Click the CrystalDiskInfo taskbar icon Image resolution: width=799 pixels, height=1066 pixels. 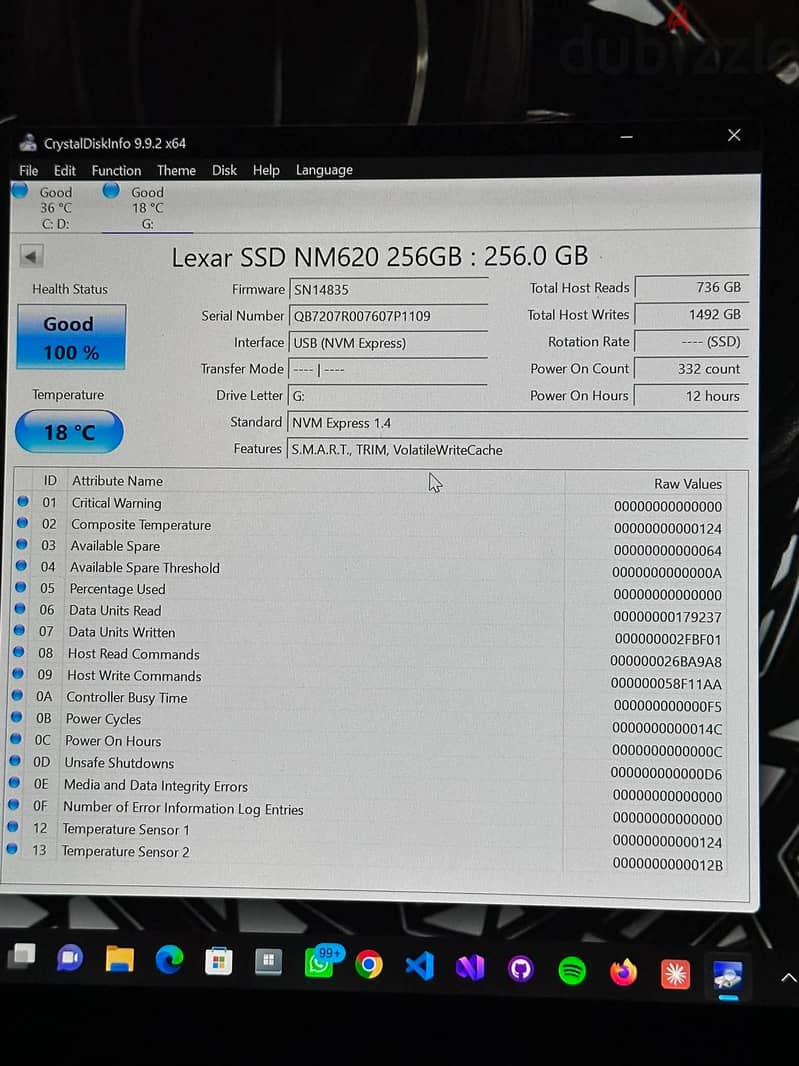(728, 977)
